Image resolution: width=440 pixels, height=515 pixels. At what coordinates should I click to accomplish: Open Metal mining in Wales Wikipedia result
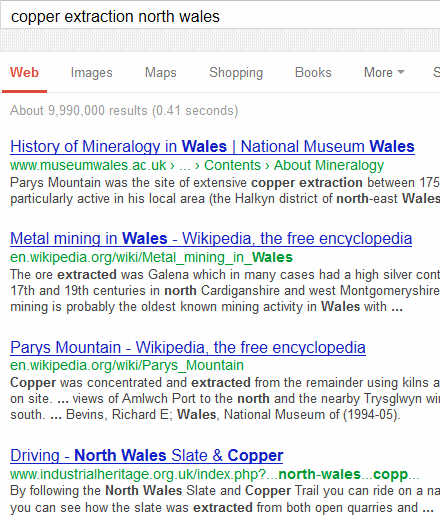coord(211,239)
